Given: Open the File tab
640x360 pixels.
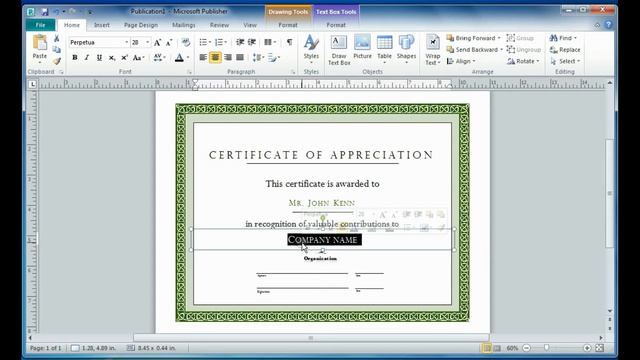Looking at the screenshot, I should coord(40,25).
